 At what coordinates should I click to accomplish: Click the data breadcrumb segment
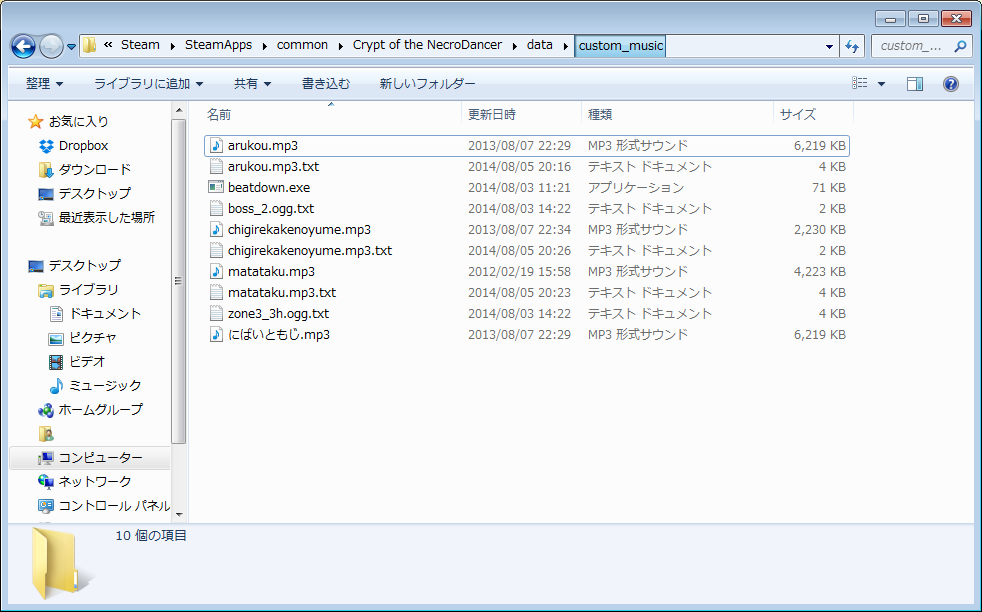pos(540,45)
